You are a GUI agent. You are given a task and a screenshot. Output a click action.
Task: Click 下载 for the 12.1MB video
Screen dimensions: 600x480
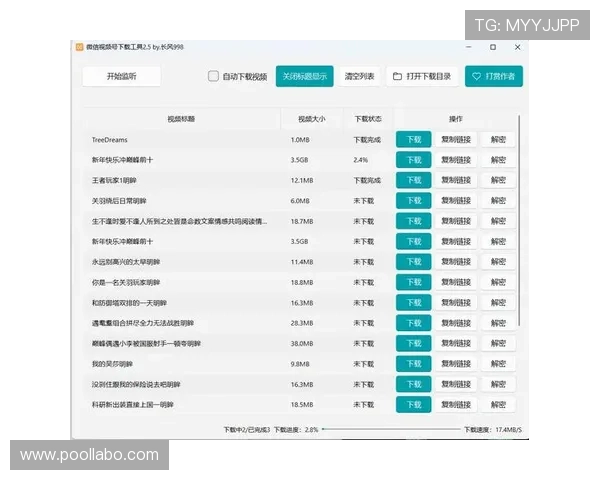(x=414, y=180)
